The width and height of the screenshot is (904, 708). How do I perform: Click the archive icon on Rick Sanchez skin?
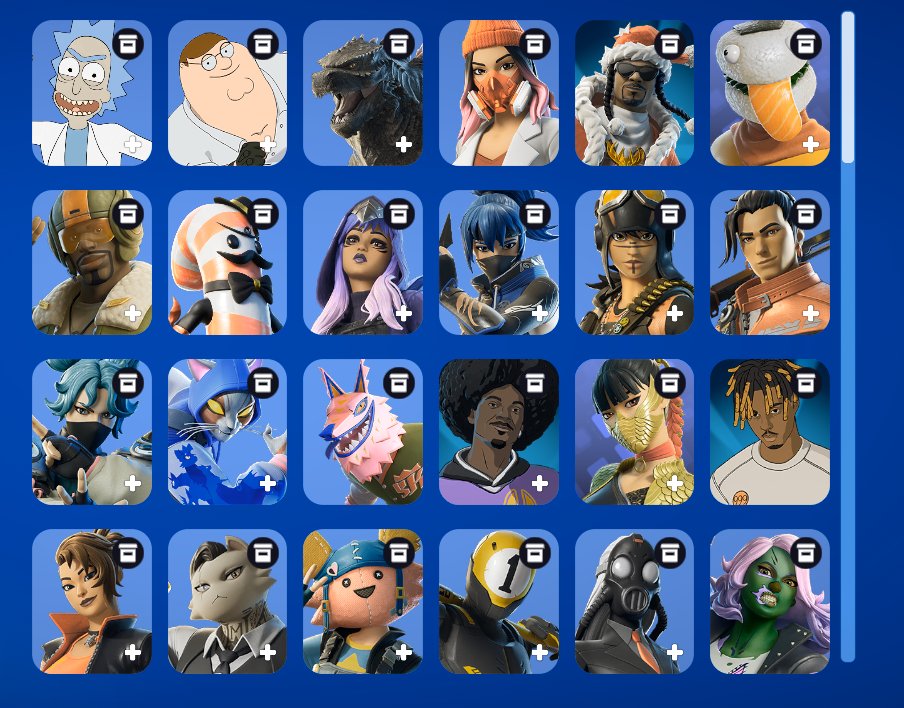point(128,44)
